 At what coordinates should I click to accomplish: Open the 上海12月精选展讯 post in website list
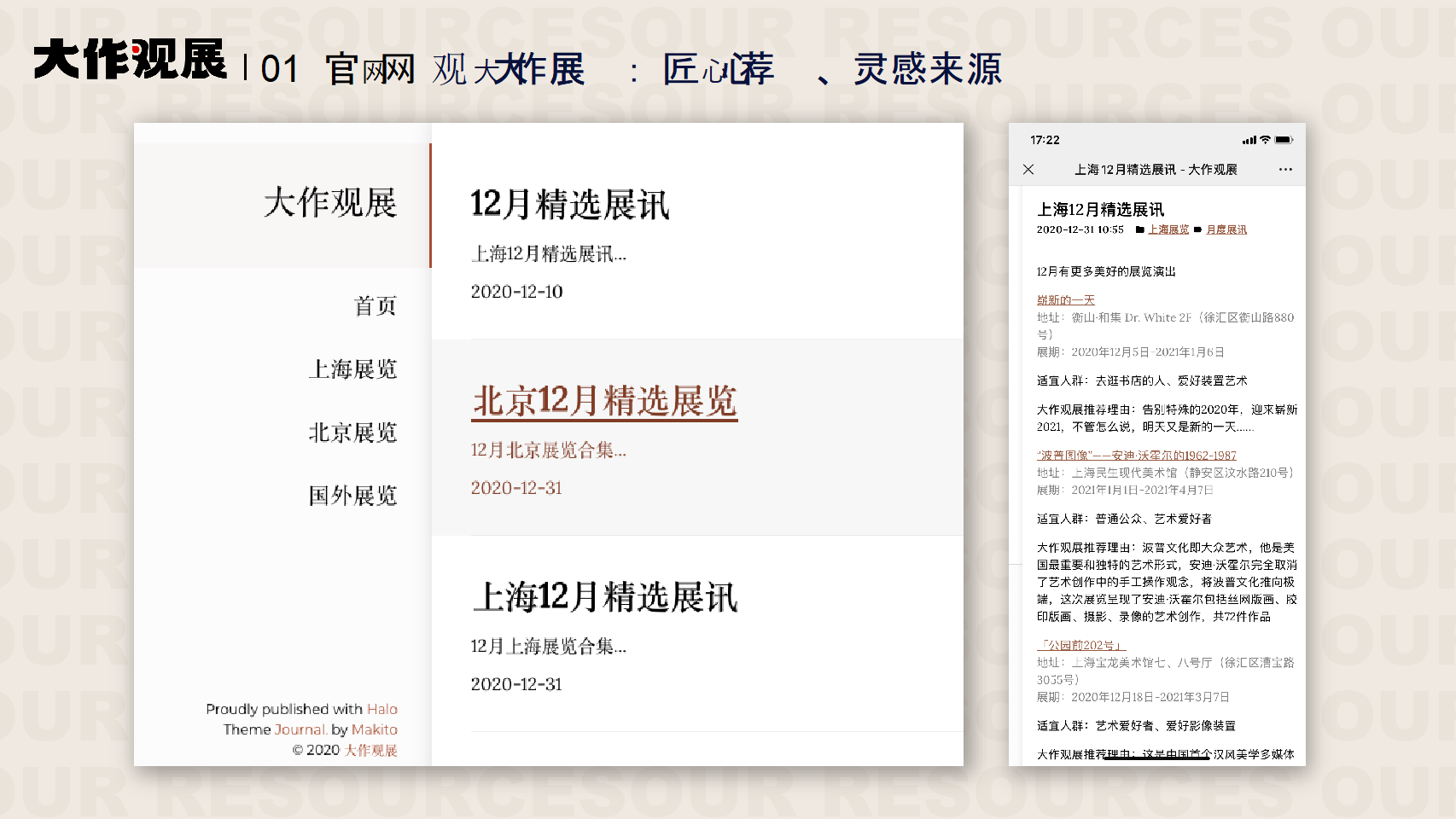(604, 597)
